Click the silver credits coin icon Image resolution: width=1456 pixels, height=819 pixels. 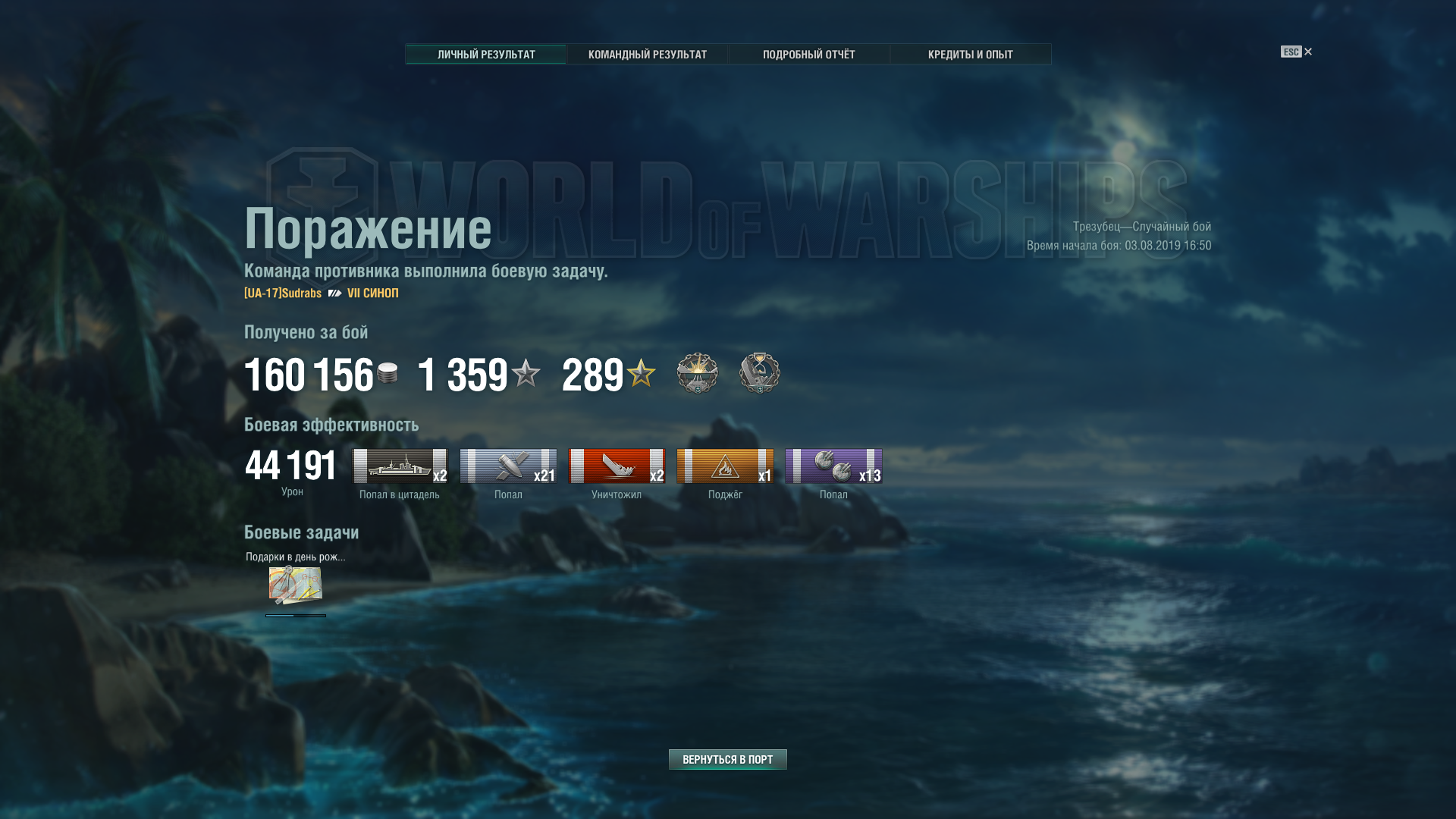point(388,373)
